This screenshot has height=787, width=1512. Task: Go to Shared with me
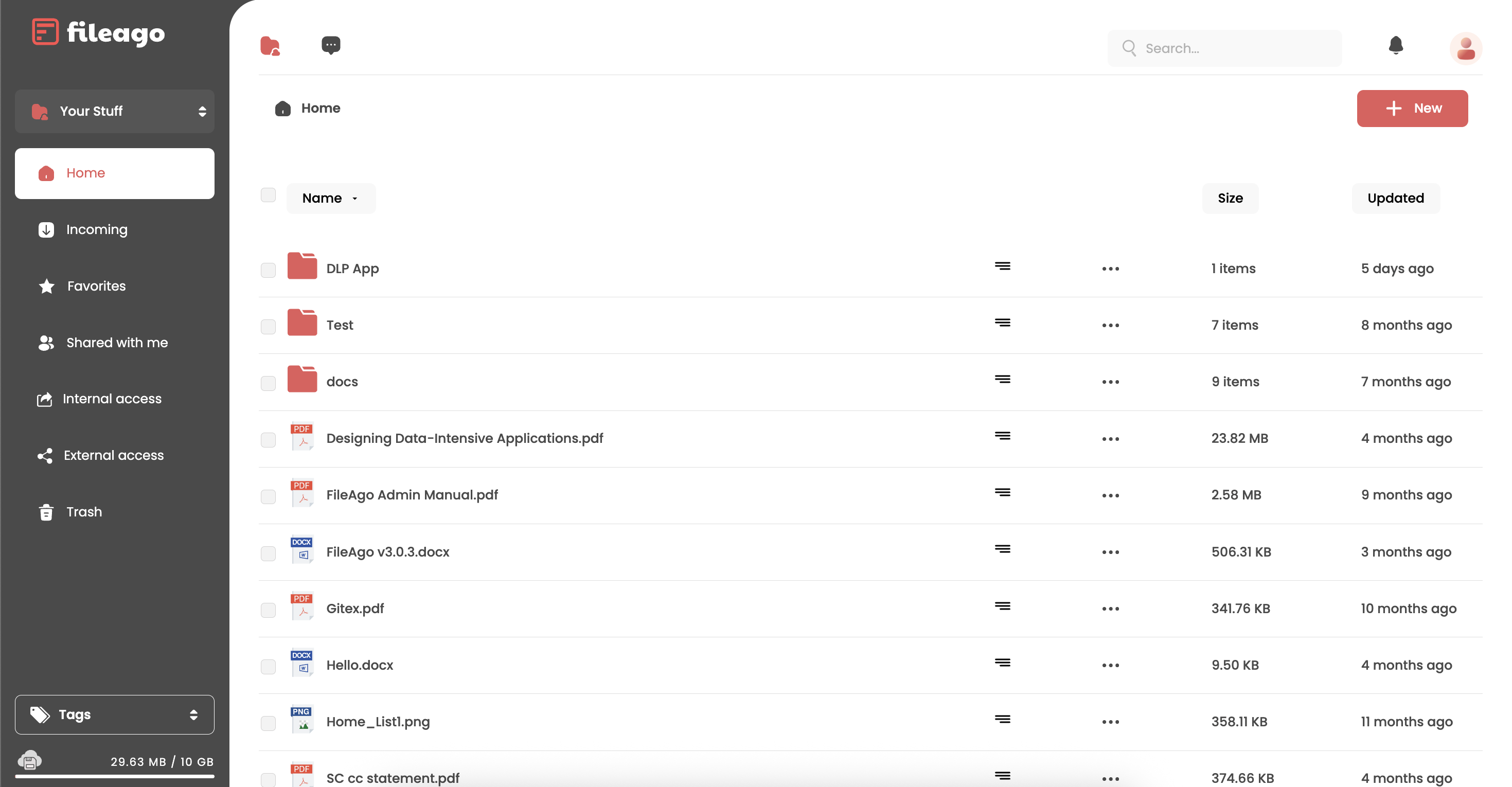[116, 343]
